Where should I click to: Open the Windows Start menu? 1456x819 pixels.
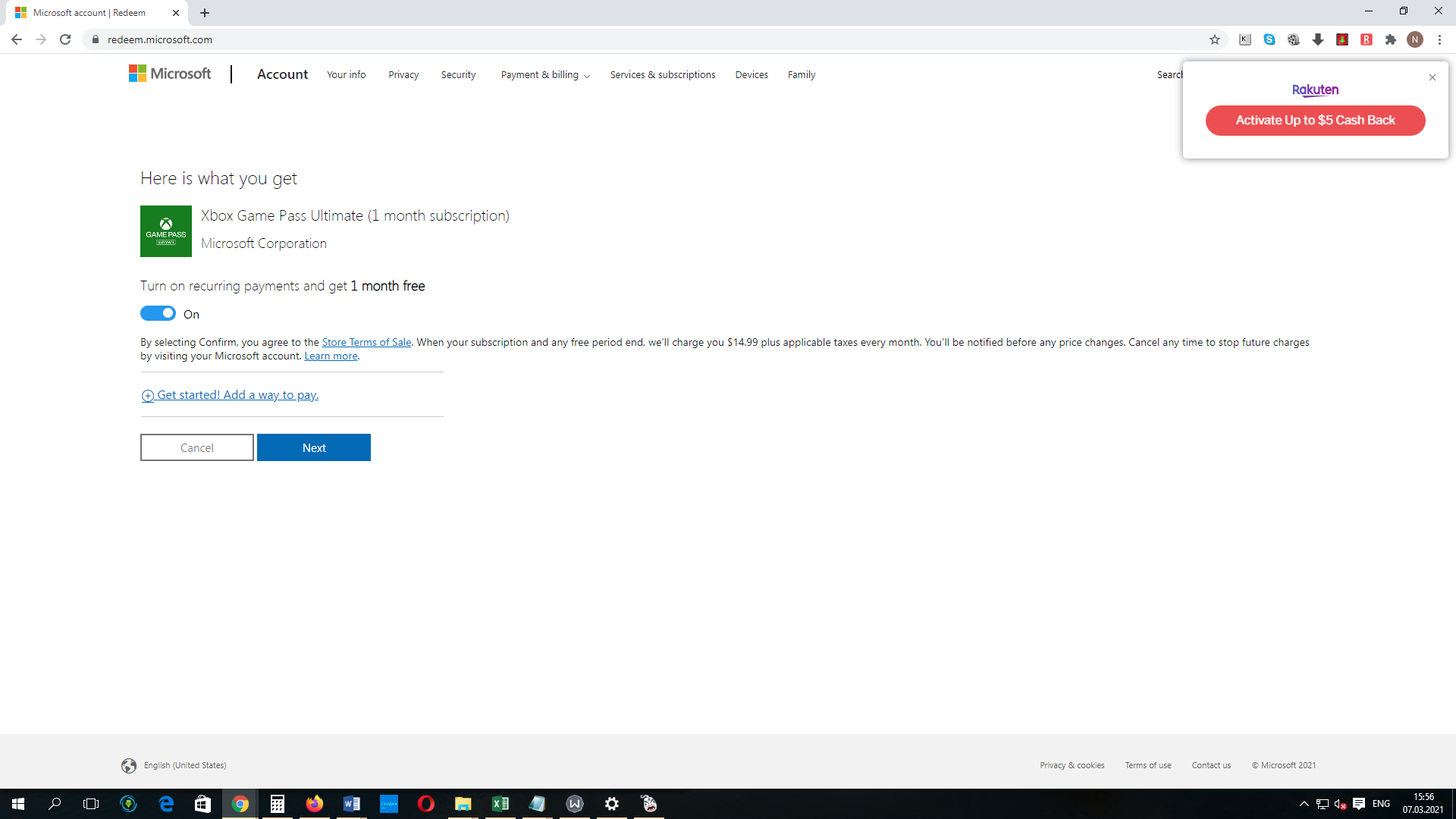coord(18,804)
